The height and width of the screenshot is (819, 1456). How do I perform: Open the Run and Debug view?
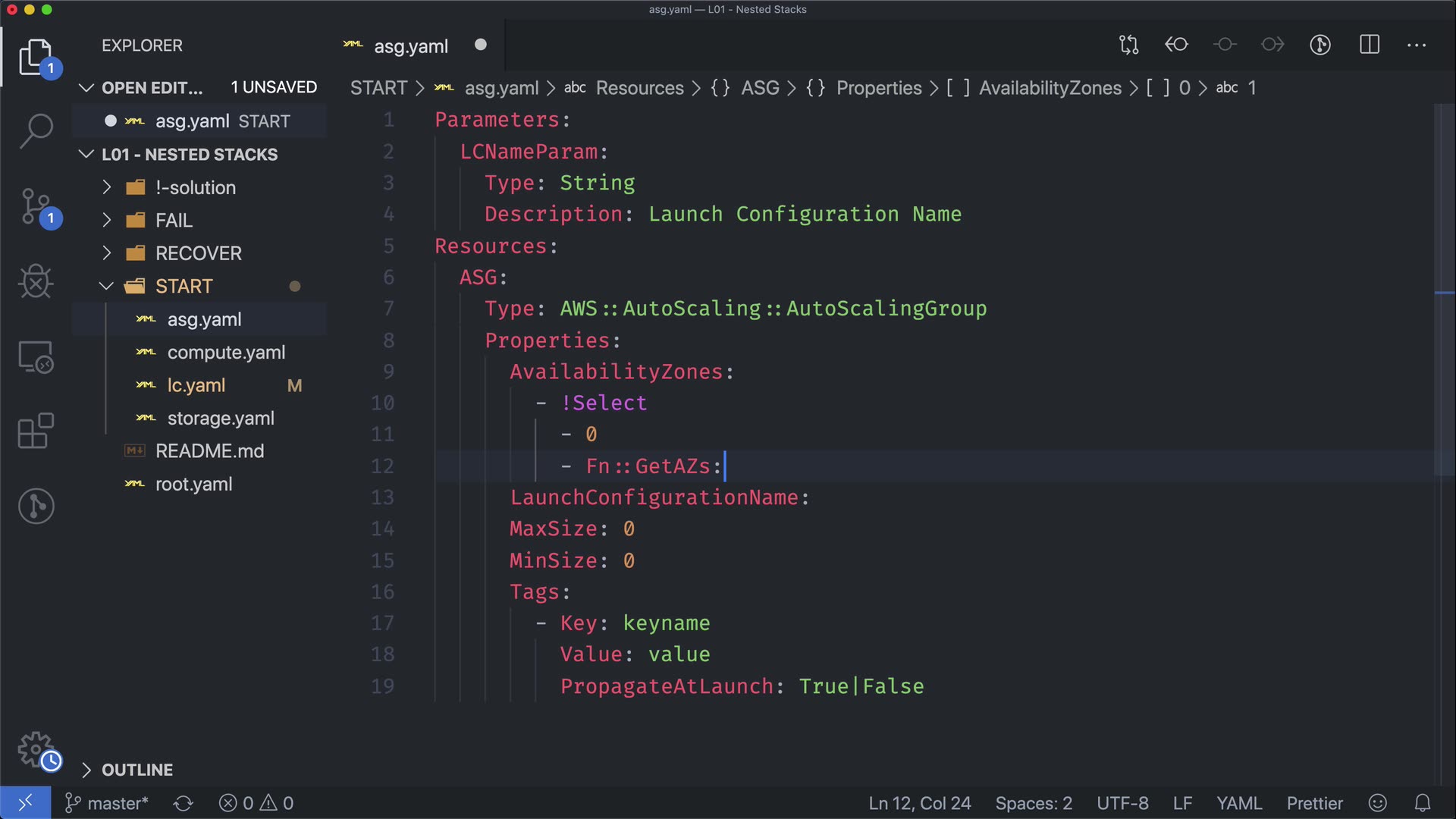click(36, 282)
